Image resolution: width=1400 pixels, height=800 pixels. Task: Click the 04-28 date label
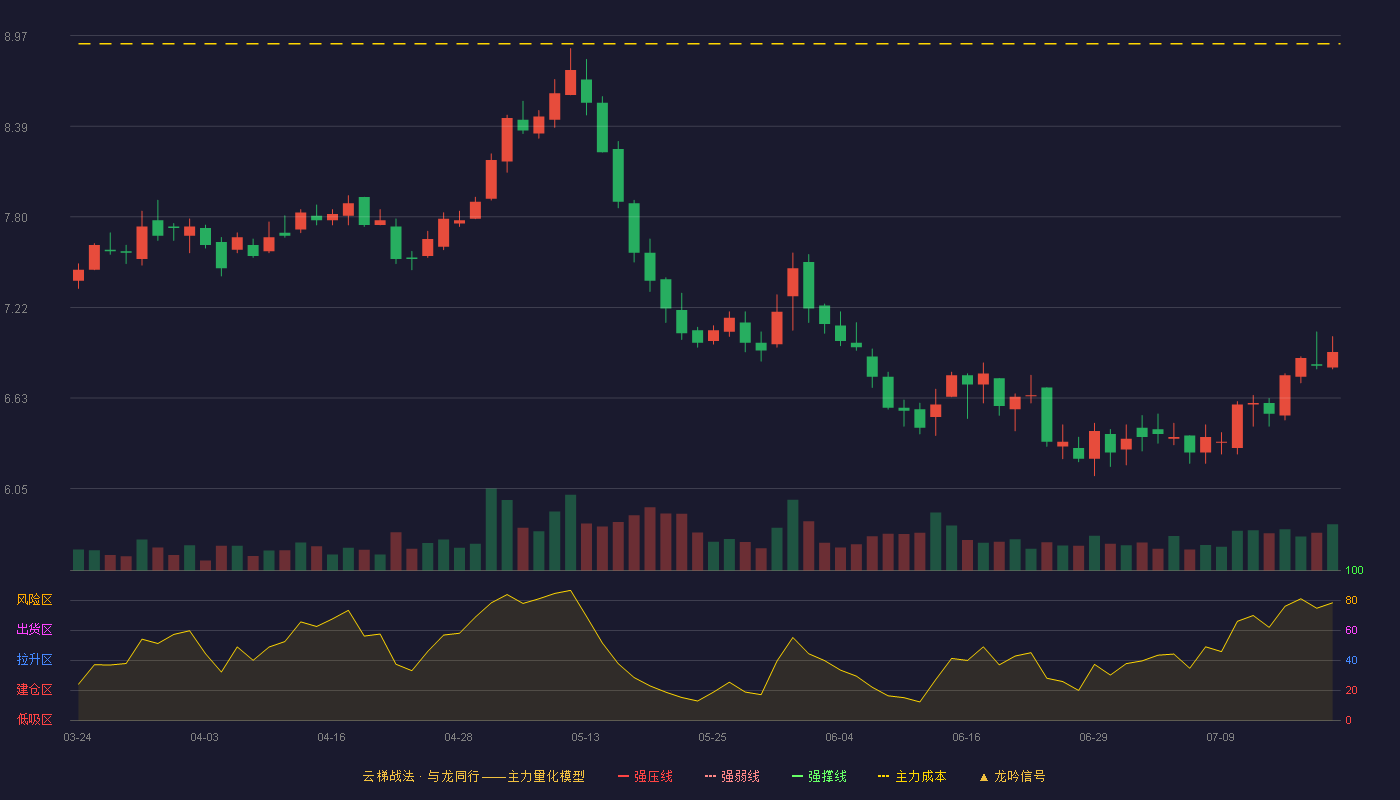458,737
